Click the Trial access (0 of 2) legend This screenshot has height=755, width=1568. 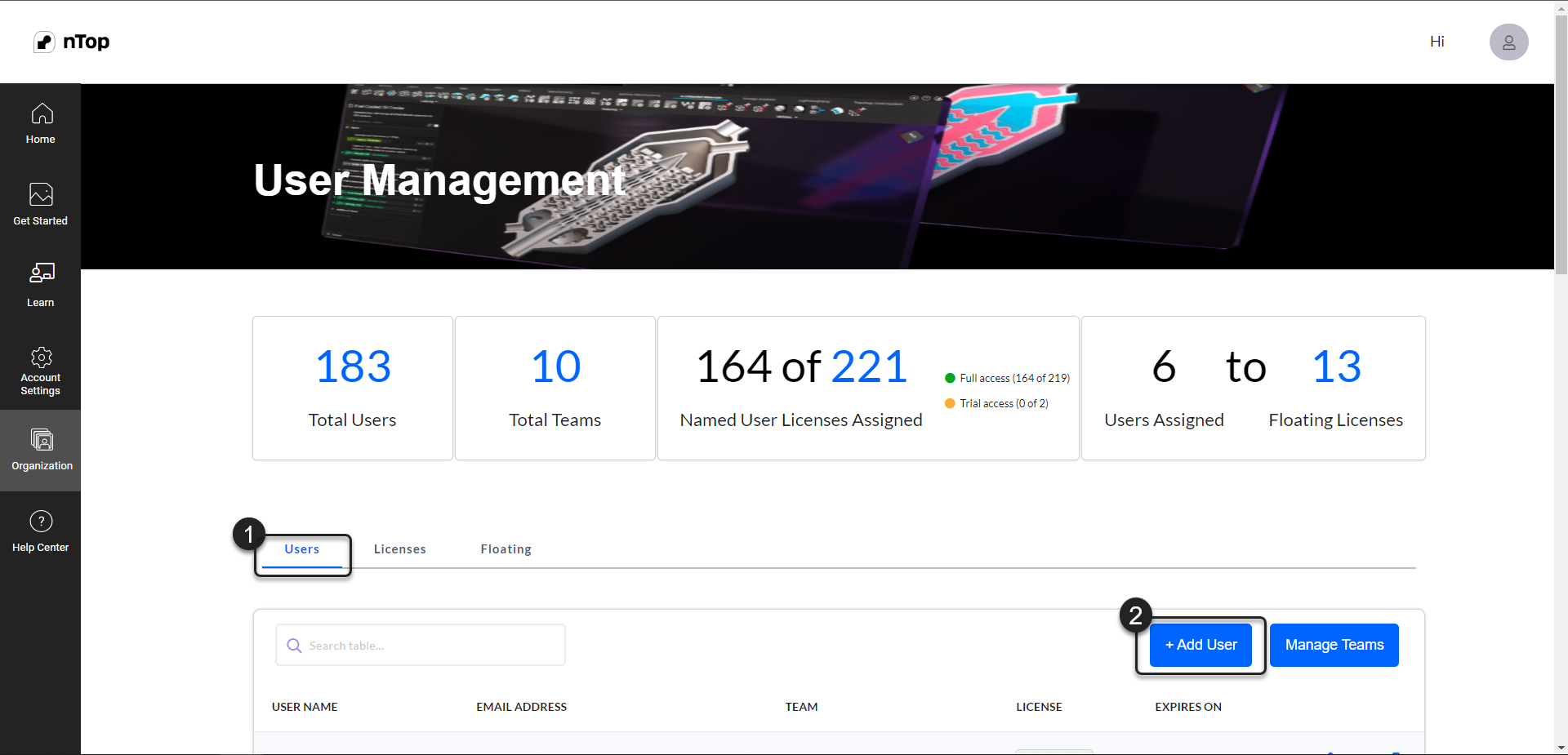coord(996,403)
